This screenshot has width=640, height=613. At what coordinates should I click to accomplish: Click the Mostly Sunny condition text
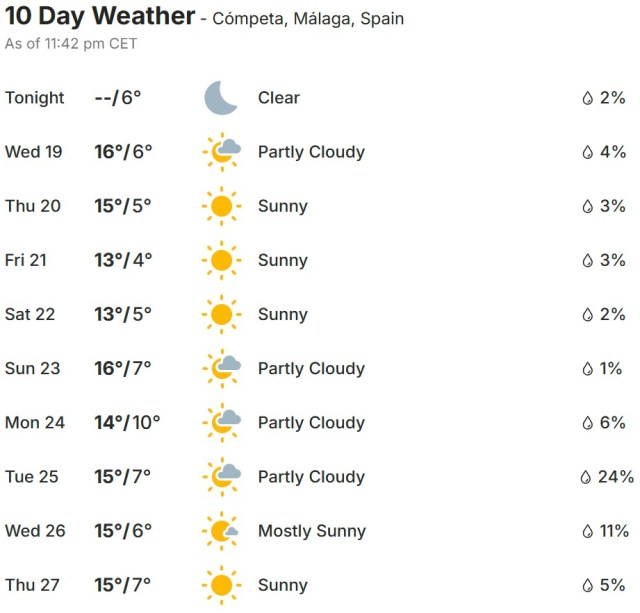(312, 531)
